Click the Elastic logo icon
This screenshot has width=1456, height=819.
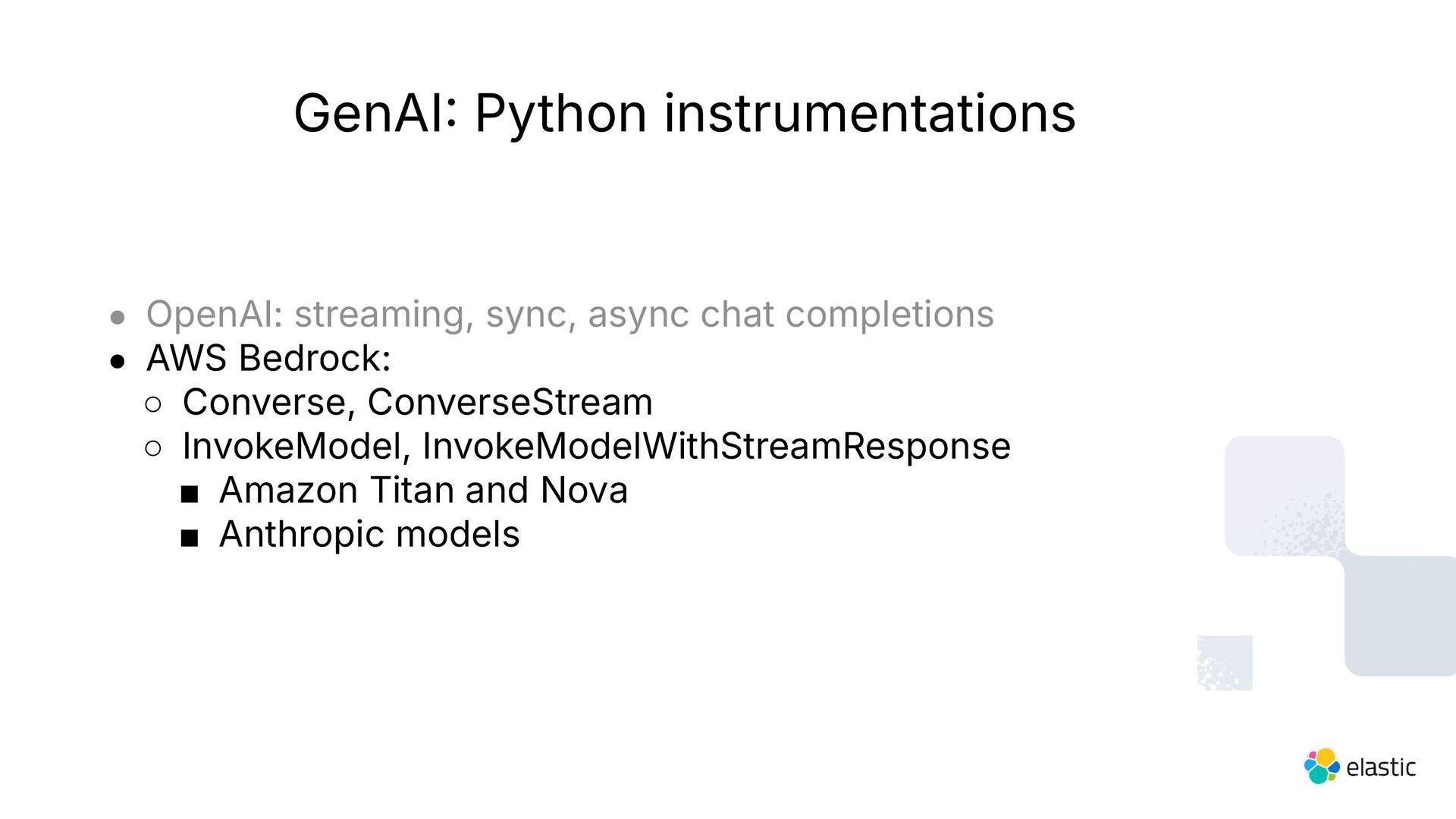tap(1322, 766)
